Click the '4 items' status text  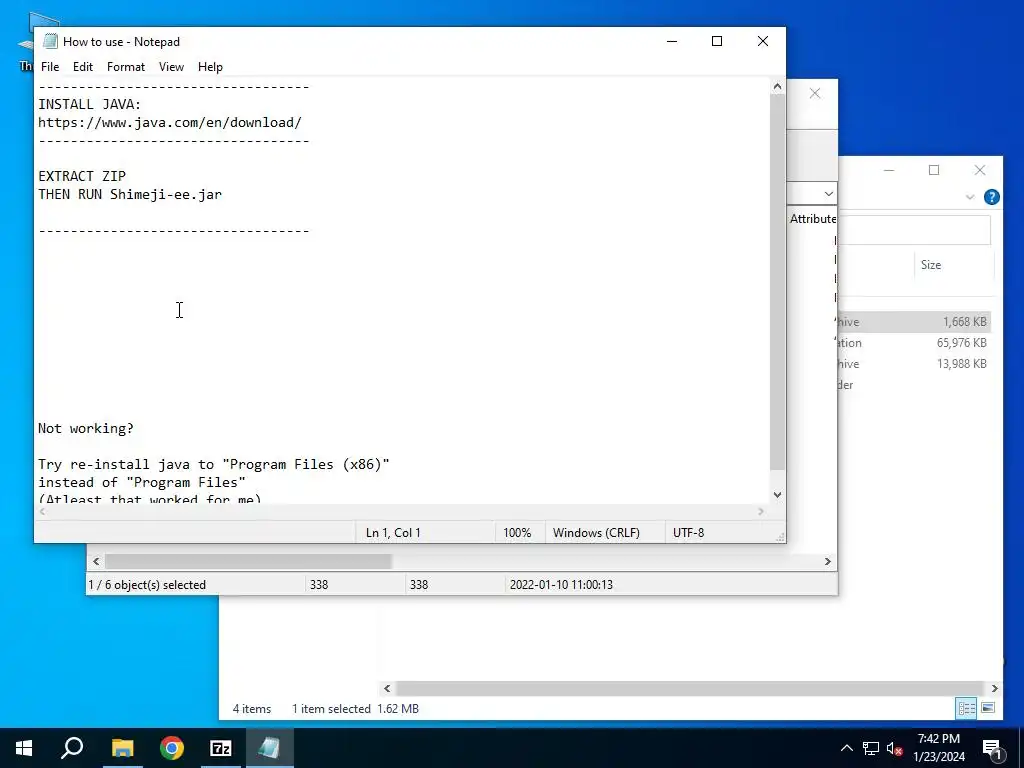251,709
